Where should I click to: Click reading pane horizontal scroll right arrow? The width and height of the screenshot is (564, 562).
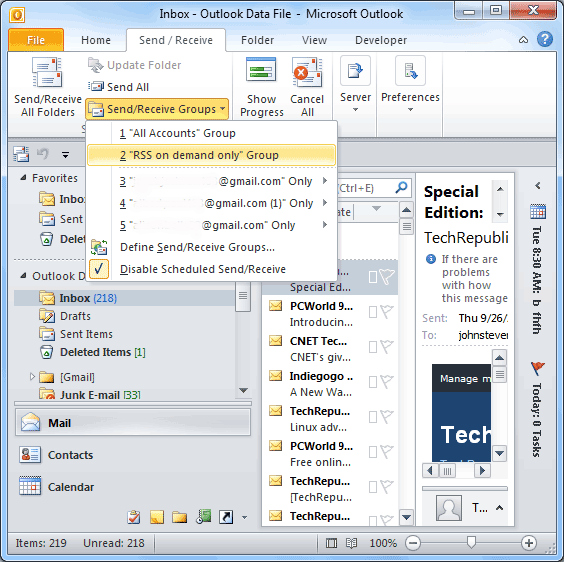[482, 470]
